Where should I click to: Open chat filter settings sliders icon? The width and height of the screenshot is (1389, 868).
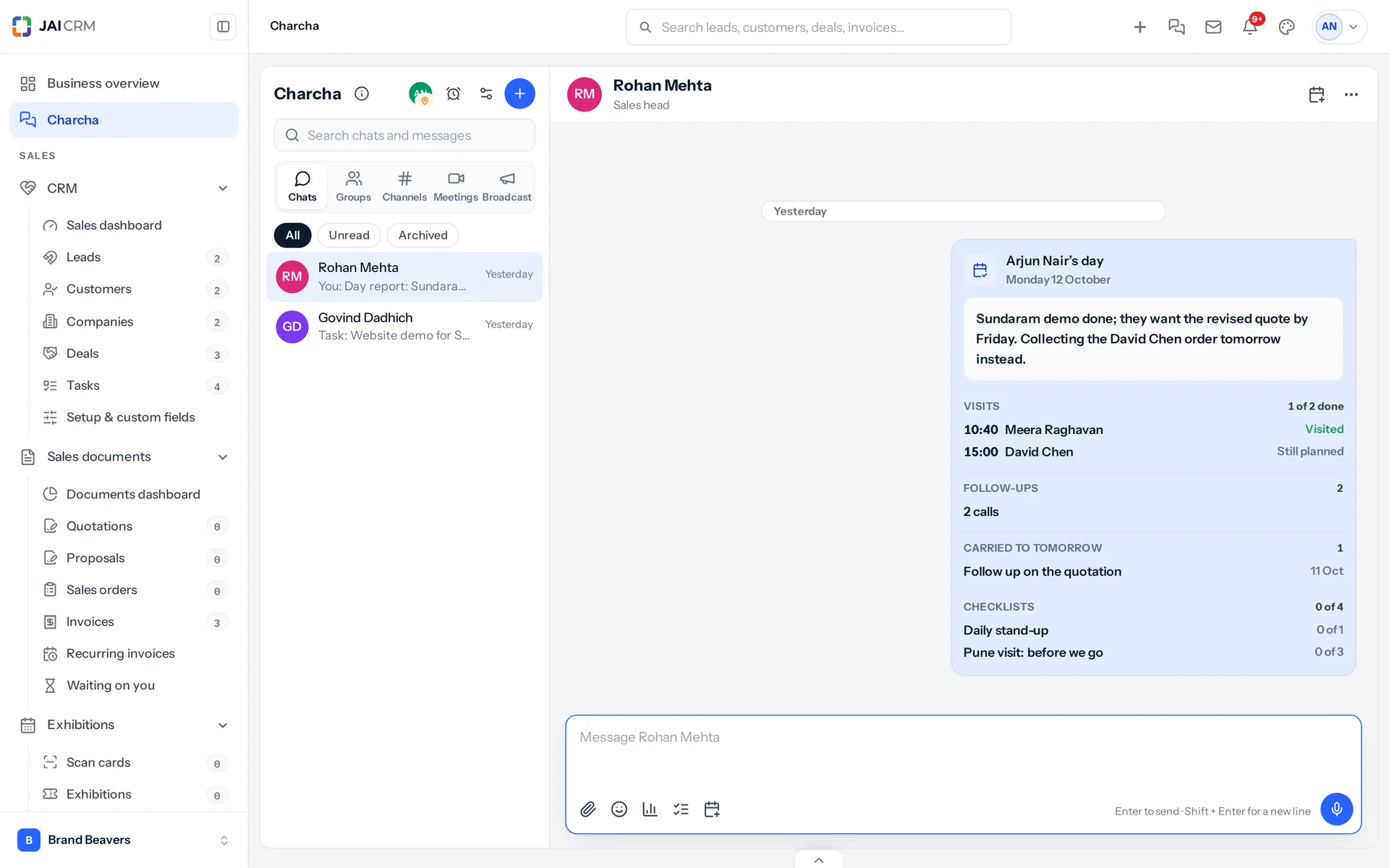tap(486, 93)
